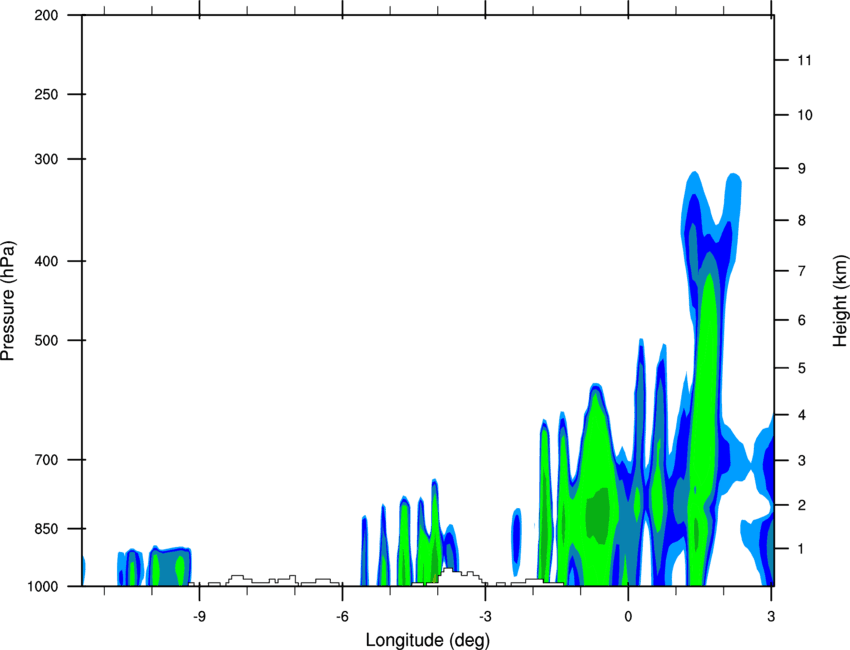Click the 500 pressure axis label
The height and width of the screenshot is (650, 850).
click(x=46, y=340)
